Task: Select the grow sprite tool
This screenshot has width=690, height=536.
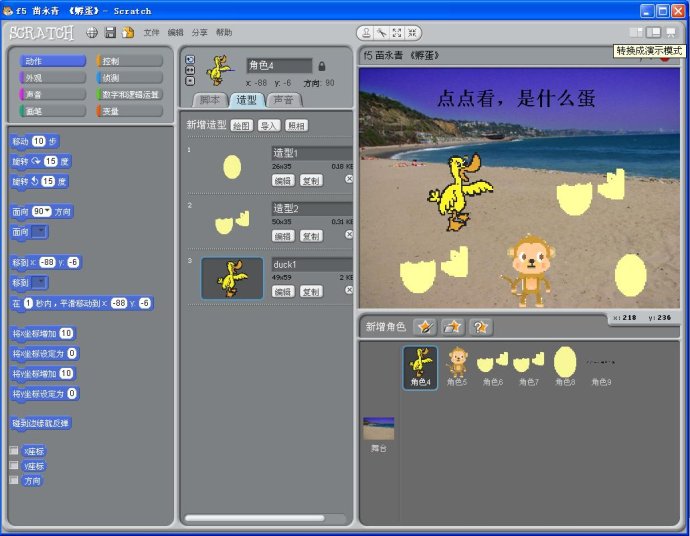Action: click(397, 33)
